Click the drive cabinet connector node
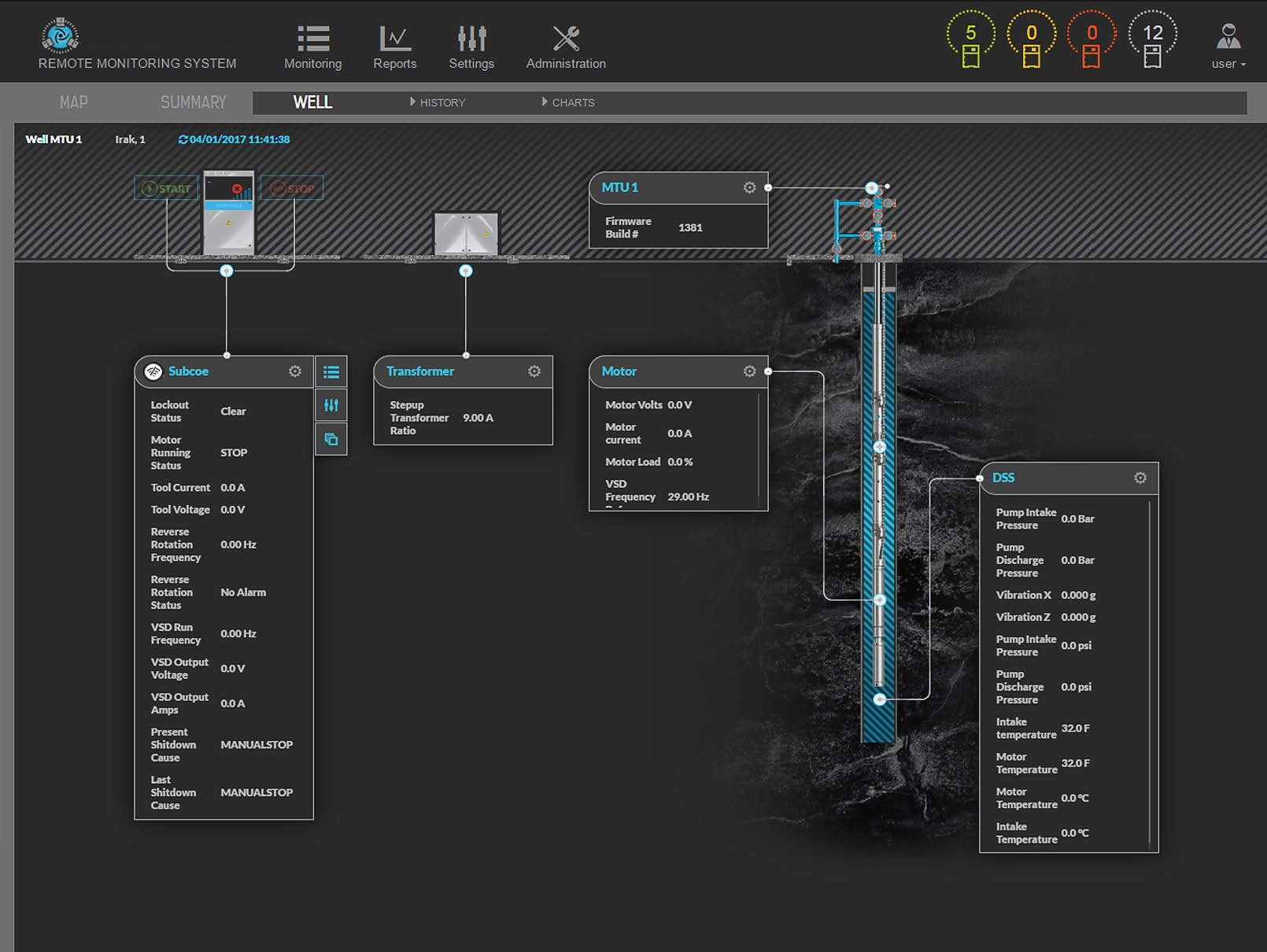The height and width of the screenshot is (952, 1267). point(227,271)
